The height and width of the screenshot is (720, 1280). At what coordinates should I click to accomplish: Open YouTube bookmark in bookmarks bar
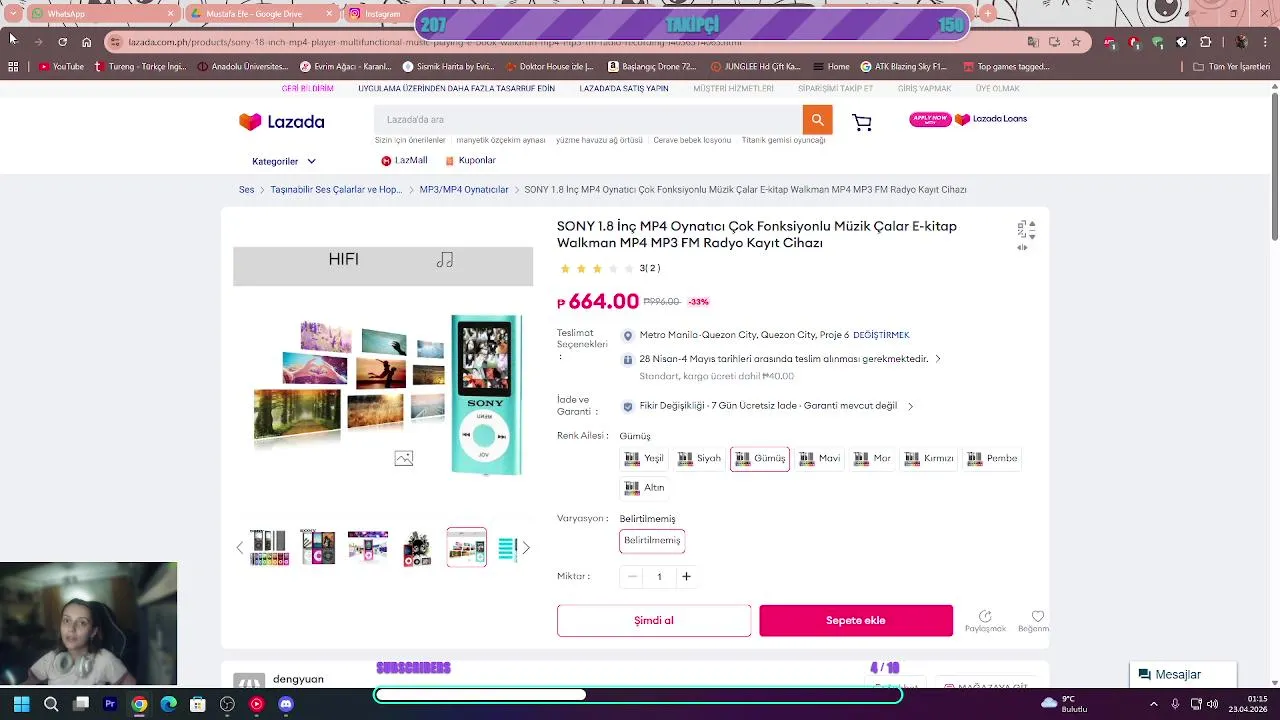click(61, 67)
